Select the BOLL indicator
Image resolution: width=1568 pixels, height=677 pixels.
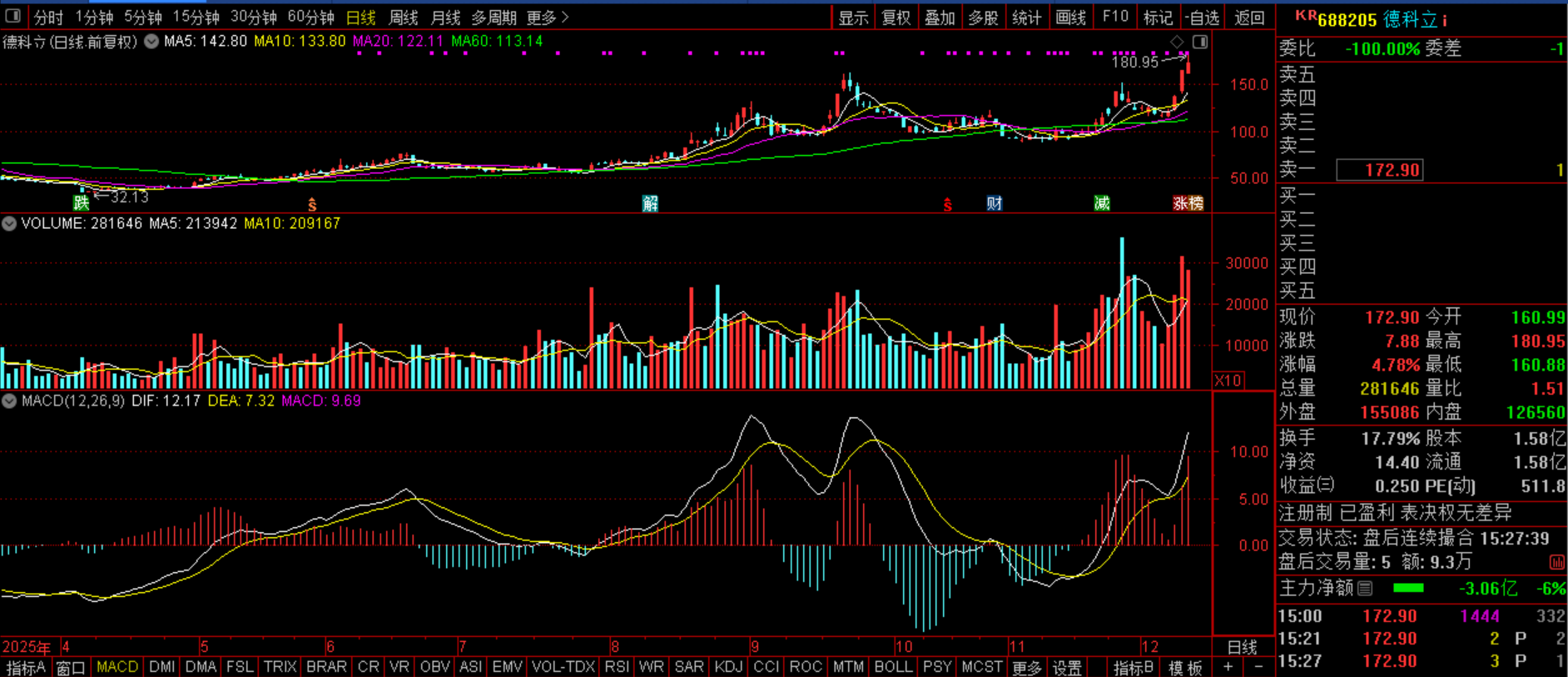(893, 667)
